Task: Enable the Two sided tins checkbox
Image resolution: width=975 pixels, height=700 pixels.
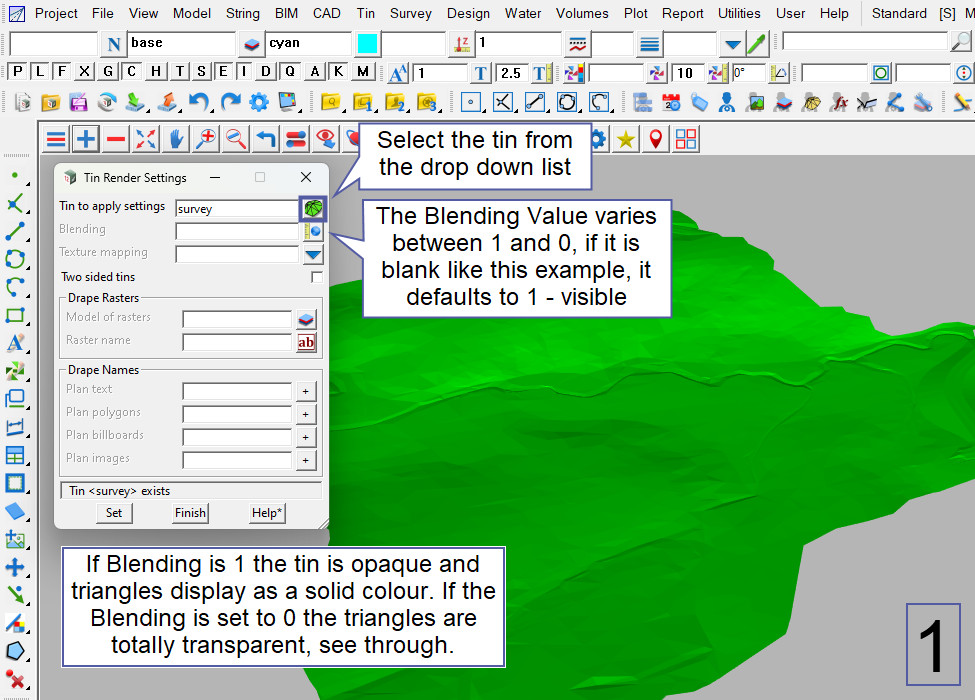Action: [317, 277]
